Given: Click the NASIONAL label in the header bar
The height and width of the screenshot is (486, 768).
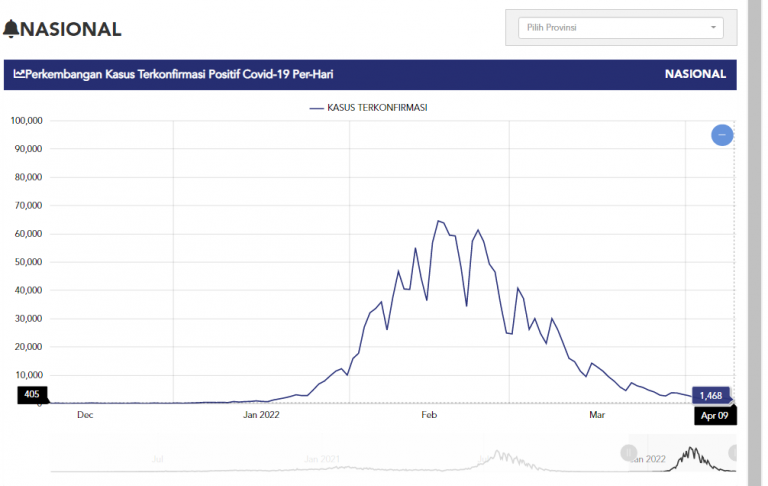Looking at the screenshot, I should [x=695, y=74].
